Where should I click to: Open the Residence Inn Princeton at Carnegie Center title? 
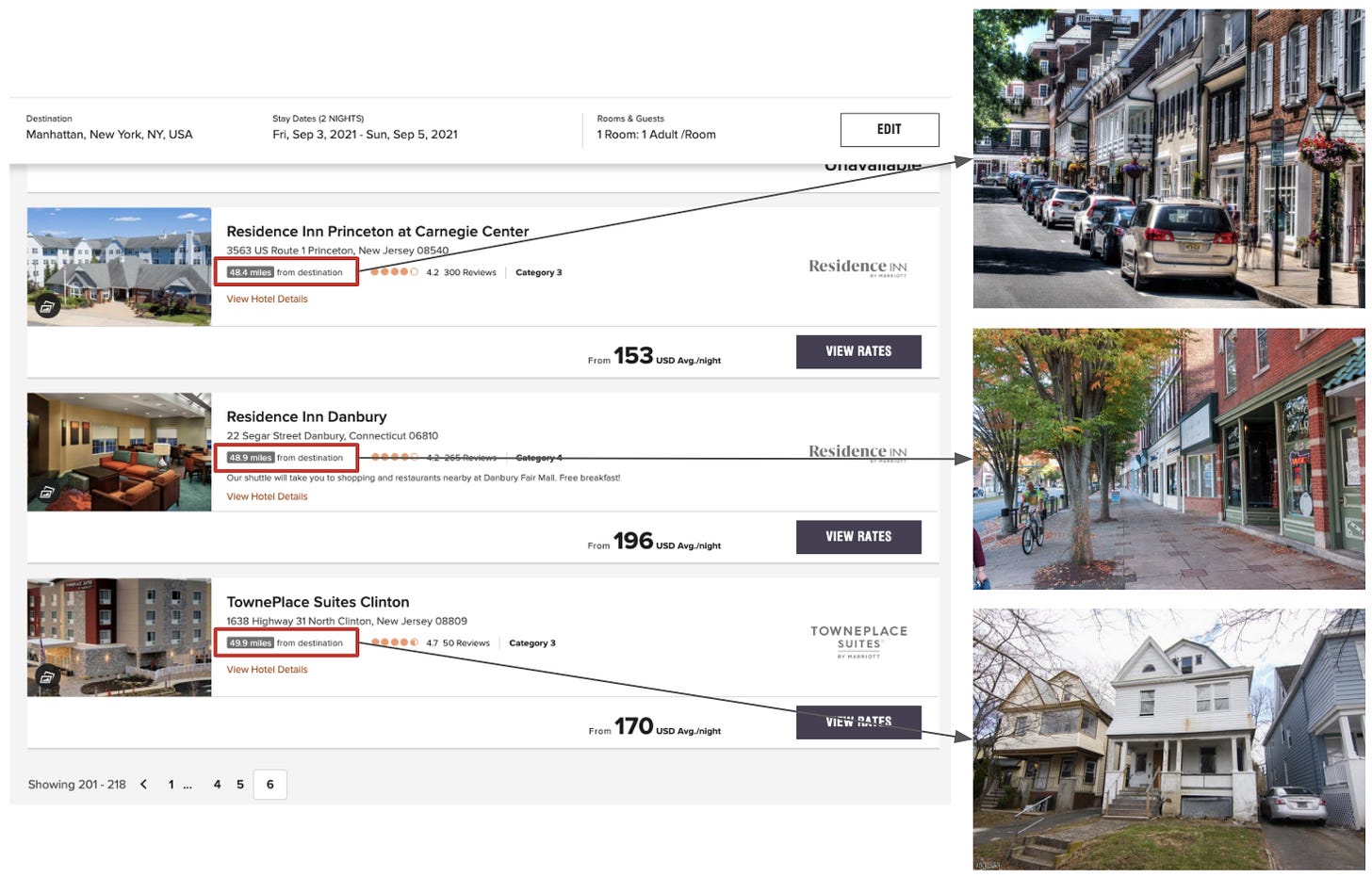point(377,232)
